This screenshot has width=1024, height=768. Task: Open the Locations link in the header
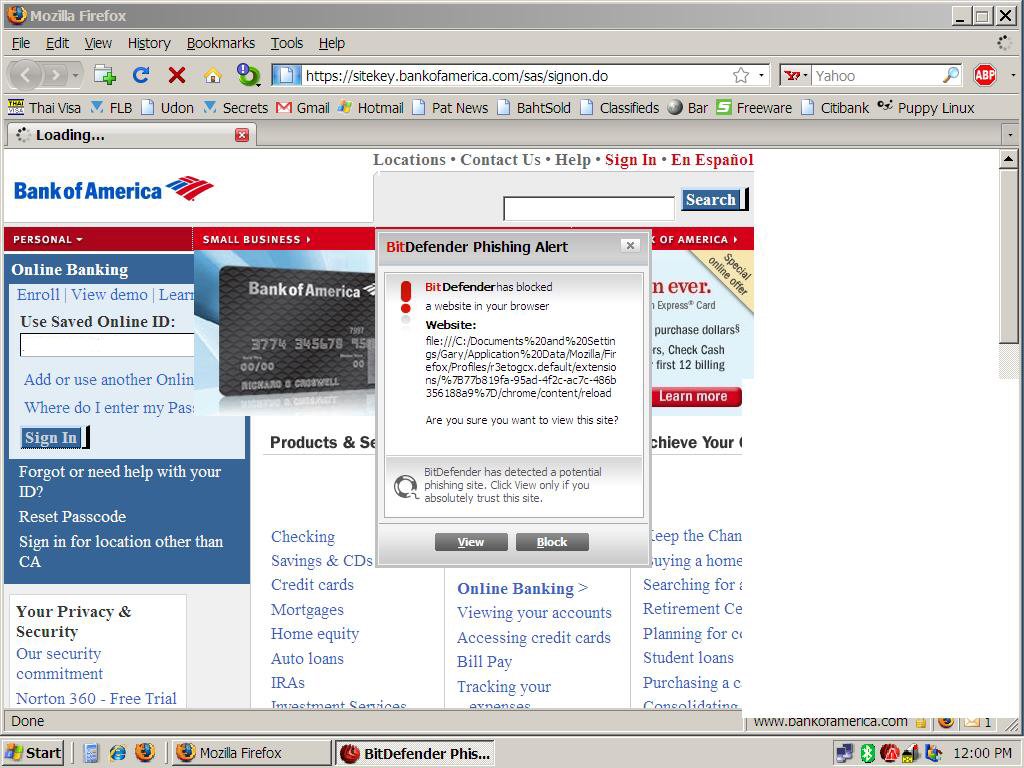(x=409, y=160)
